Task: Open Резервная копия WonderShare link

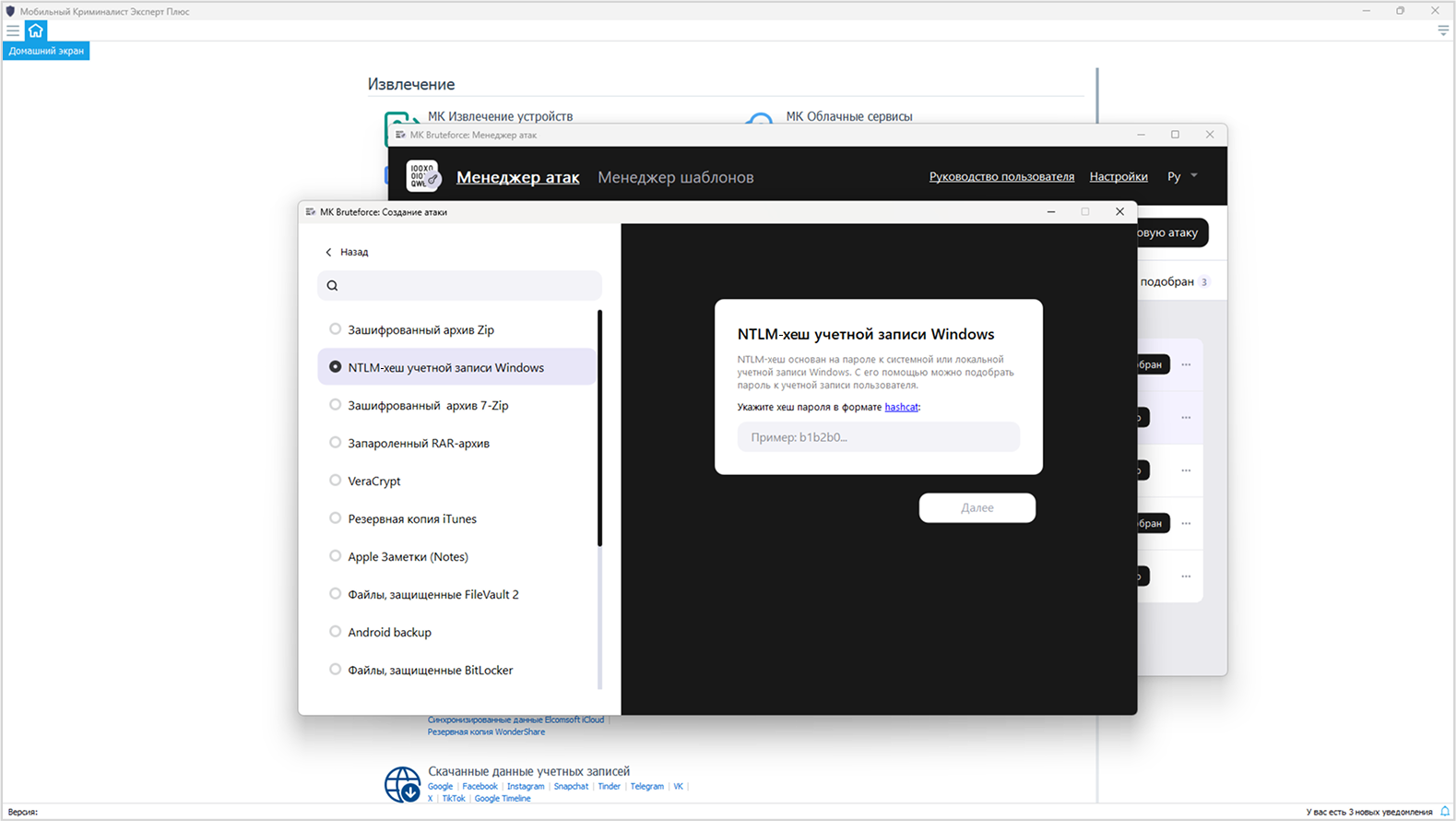Action: [486, 732]
